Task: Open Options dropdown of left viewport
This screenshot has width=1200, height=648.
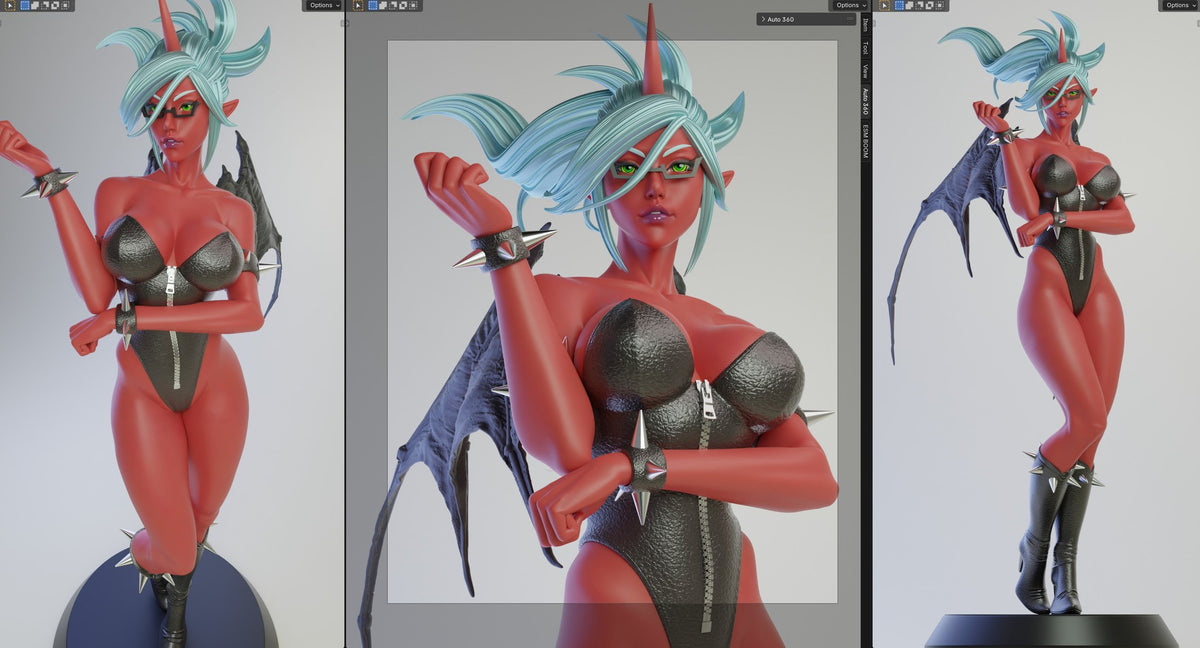Action: (x=322, y=5)
